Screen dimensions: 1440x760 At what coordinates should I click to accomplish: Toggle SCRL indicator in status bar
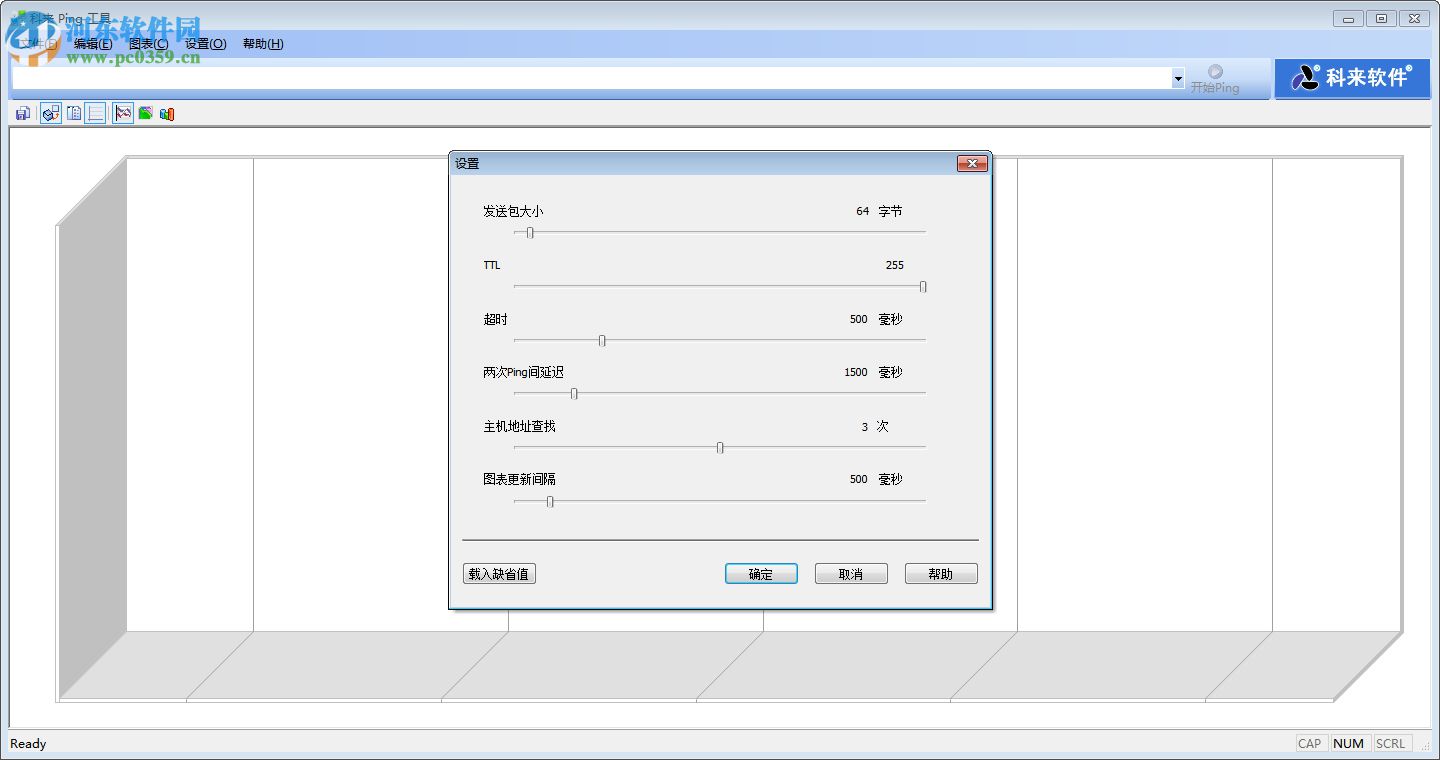coord(1391,743)
